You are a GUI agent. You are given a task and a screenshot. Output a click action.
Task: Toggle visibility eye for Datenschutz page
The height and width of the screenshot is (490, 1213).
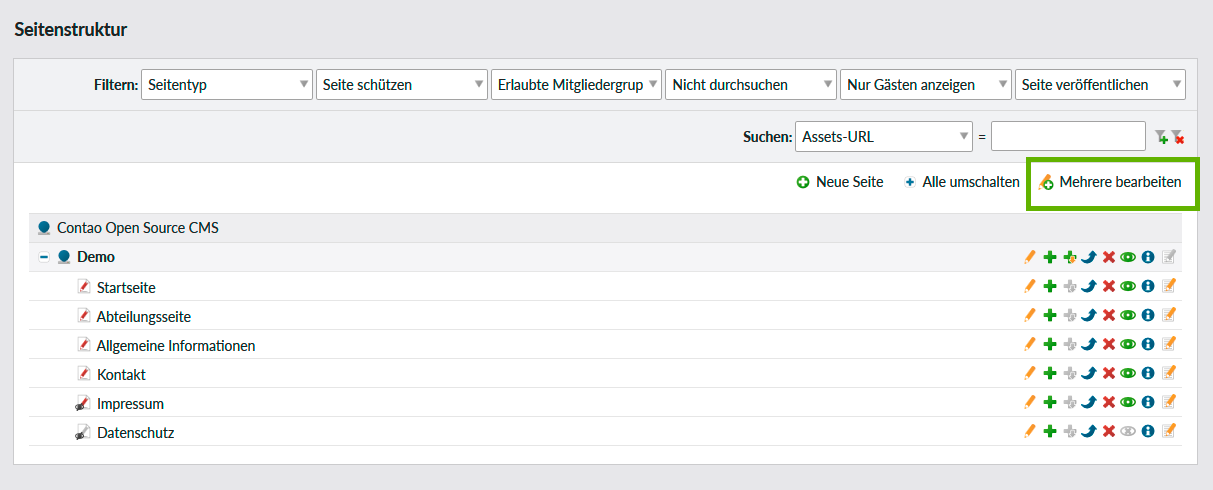(1128, 431)
